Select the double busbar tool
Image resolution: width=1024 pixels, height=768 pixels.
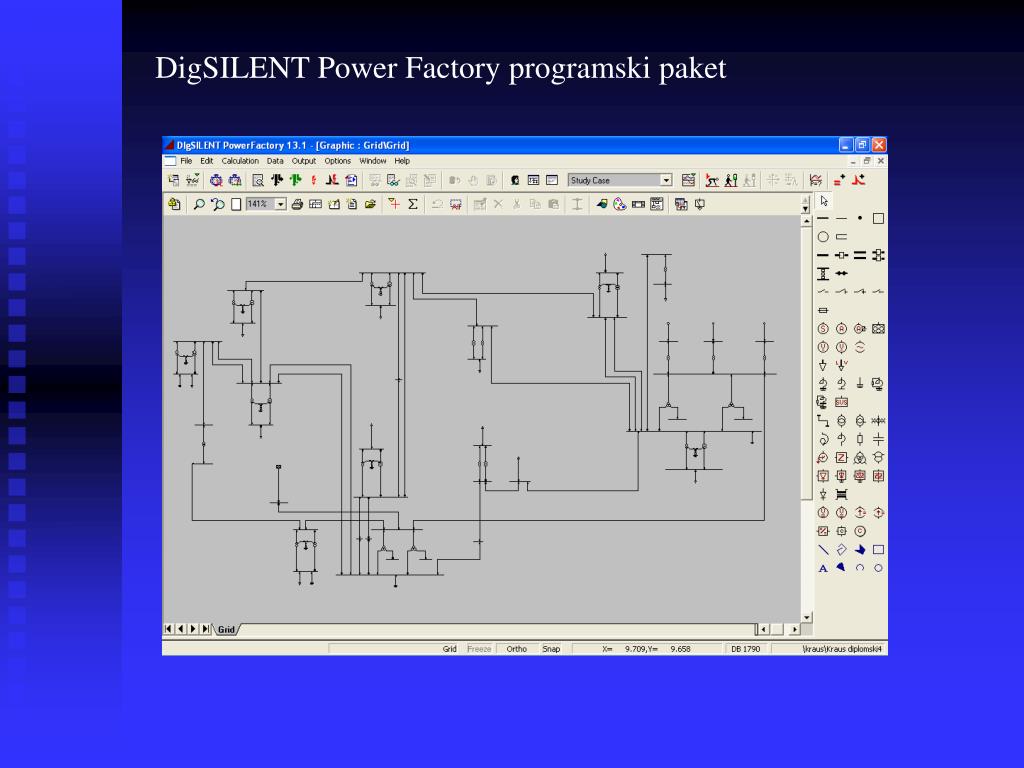point(860,255)
